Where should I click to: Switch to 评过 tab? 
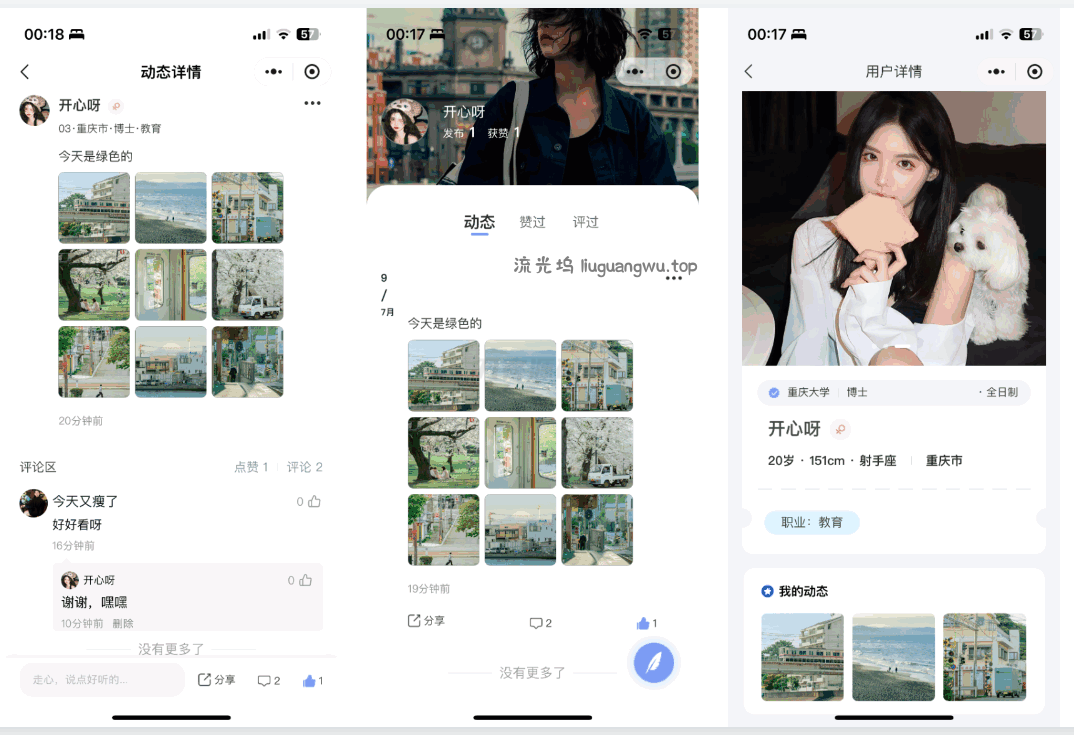[x=585, y=222]
